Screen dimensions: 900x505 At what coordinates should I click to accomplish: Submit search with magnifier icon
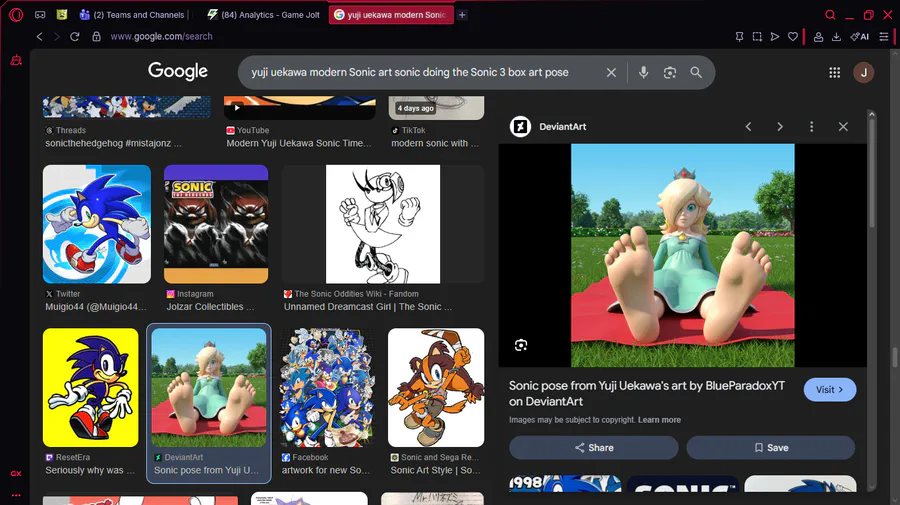point(696,72)
